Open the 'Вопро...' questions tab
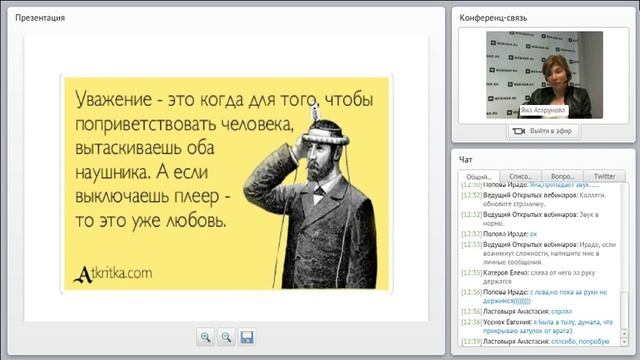The image size is (640, 360). tap(562, 176)
